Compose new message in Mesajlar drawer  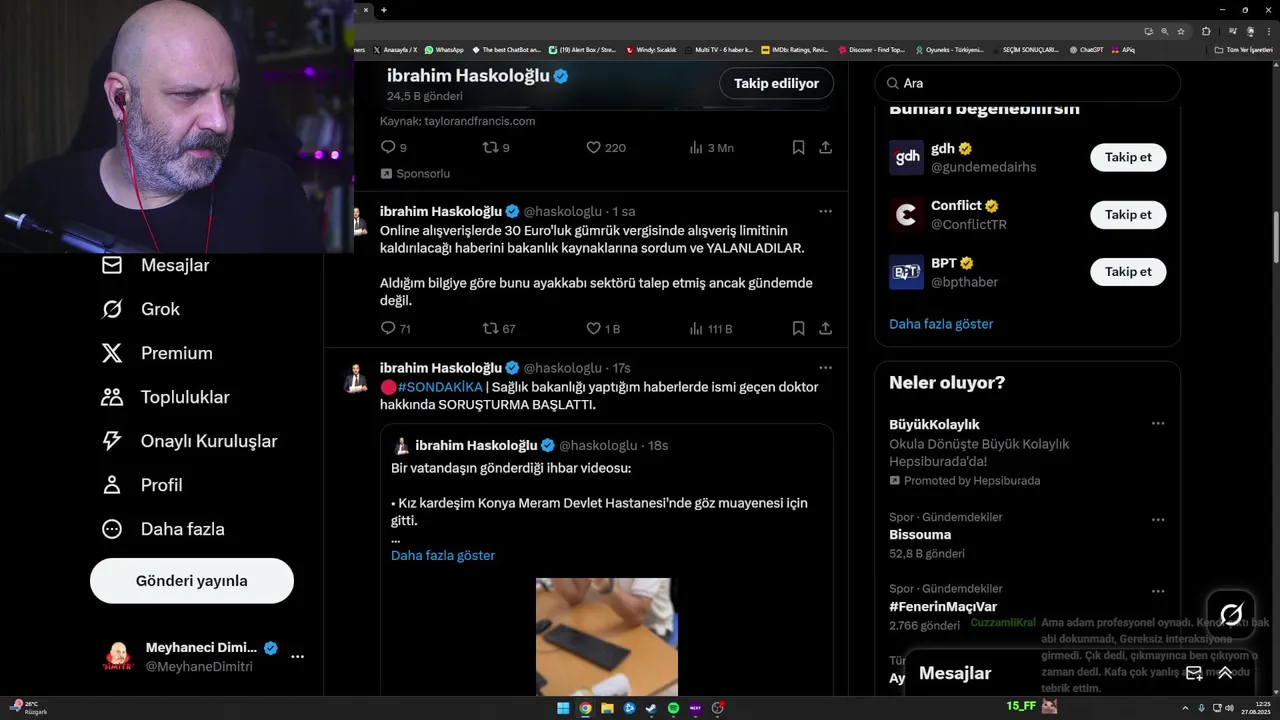(1194, 673)
